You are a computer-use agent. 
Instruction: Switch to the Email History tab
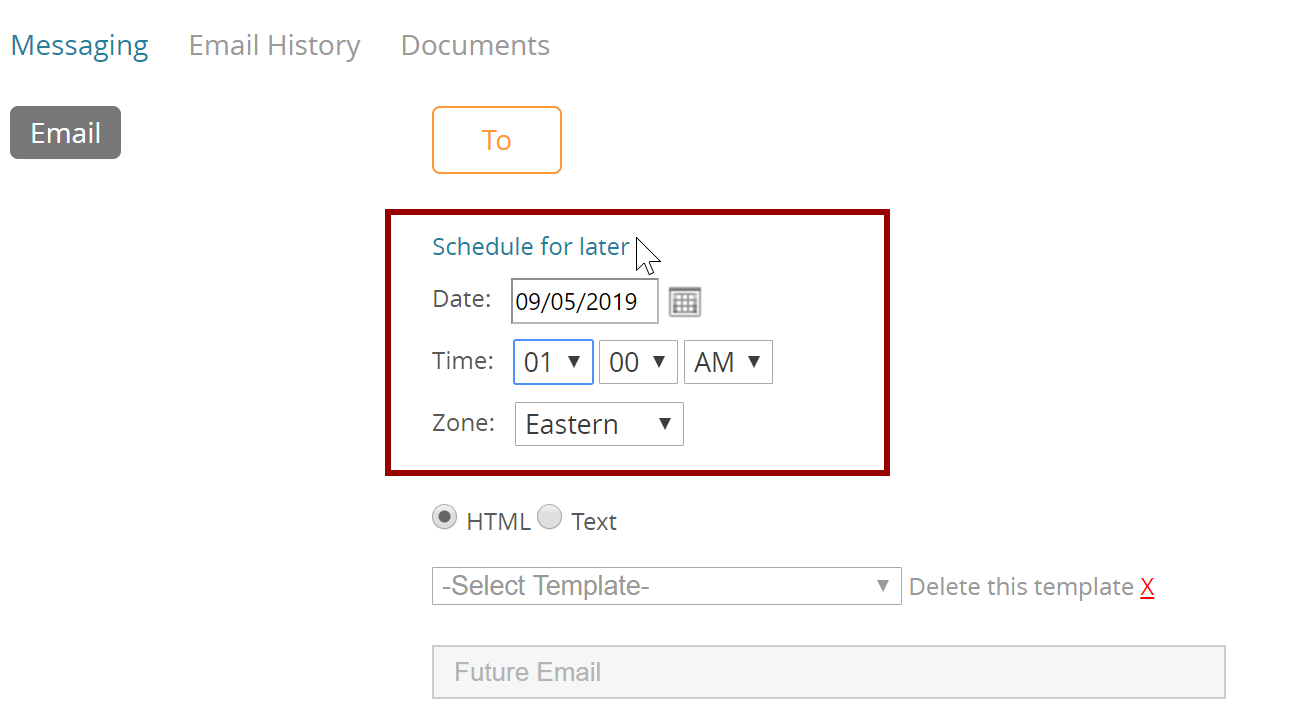274,46
